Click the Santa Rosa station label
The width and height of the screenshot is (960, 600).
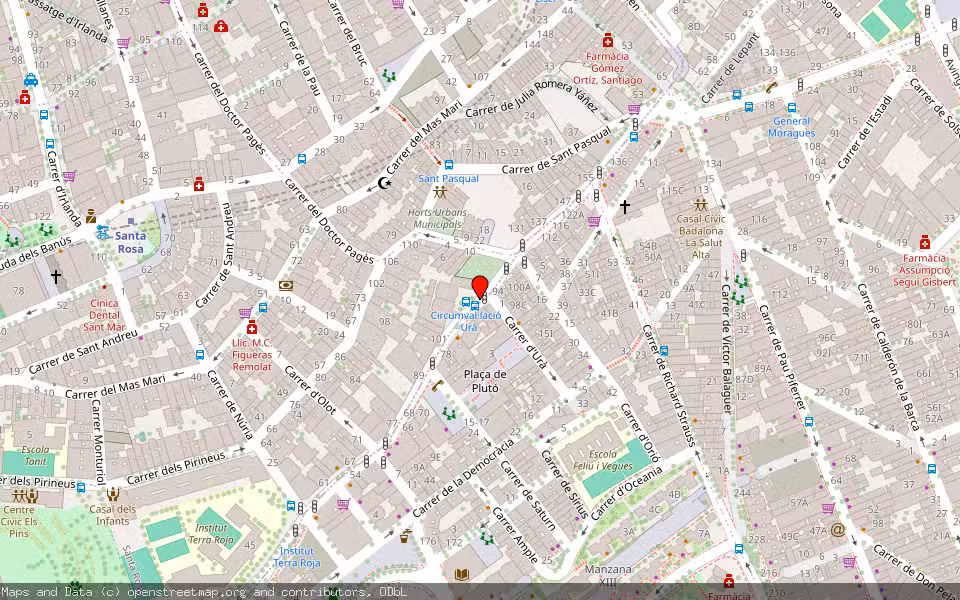point(130,242)
